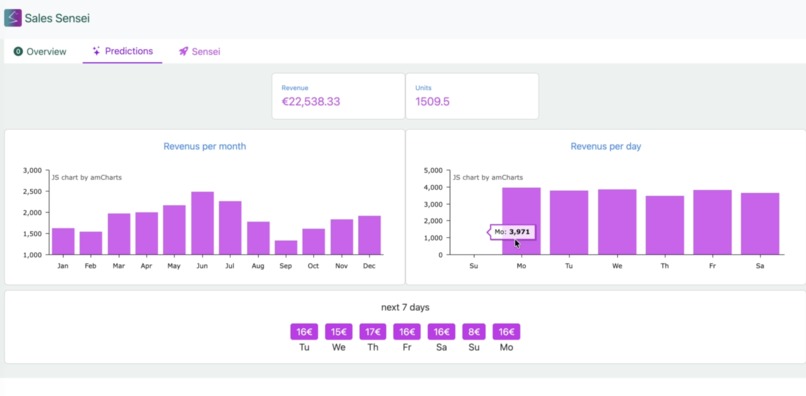Click the Jul bar in monthly chart
The width and height of the screenshot is (806, 396).
[230, 228]
